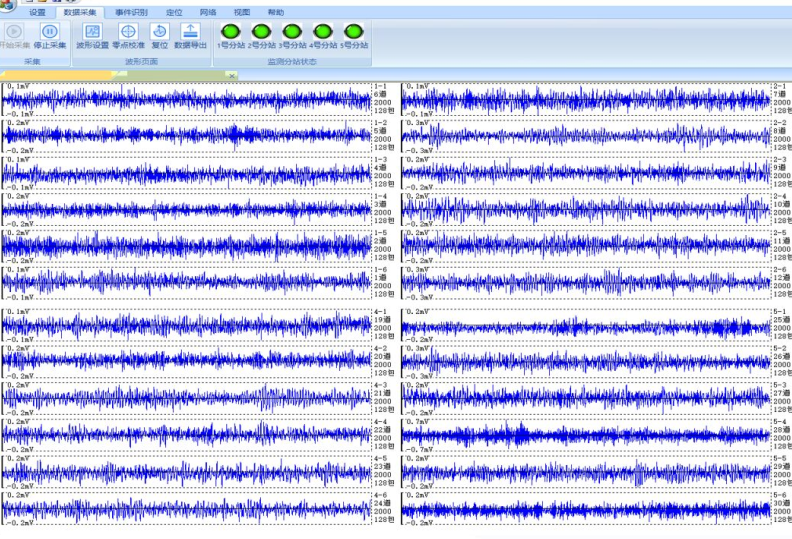Viewport: 792px width, 539px height.
Task: Click the 19道 label beside trace 4-1
Action: (382, 320)
